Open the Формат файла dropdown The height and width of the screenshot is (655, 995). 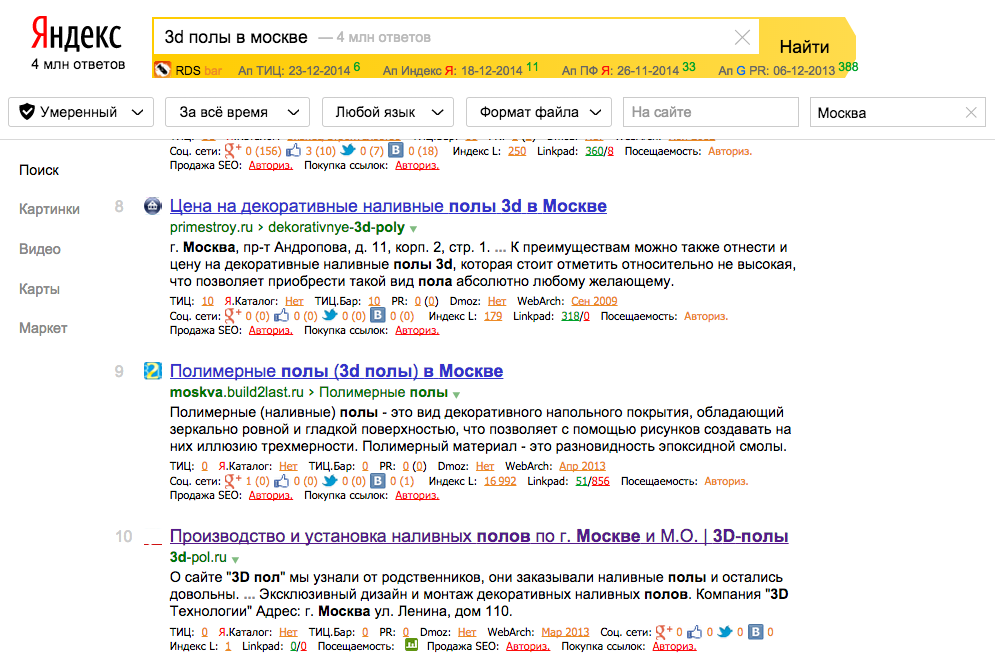click(x=539, y=112)
